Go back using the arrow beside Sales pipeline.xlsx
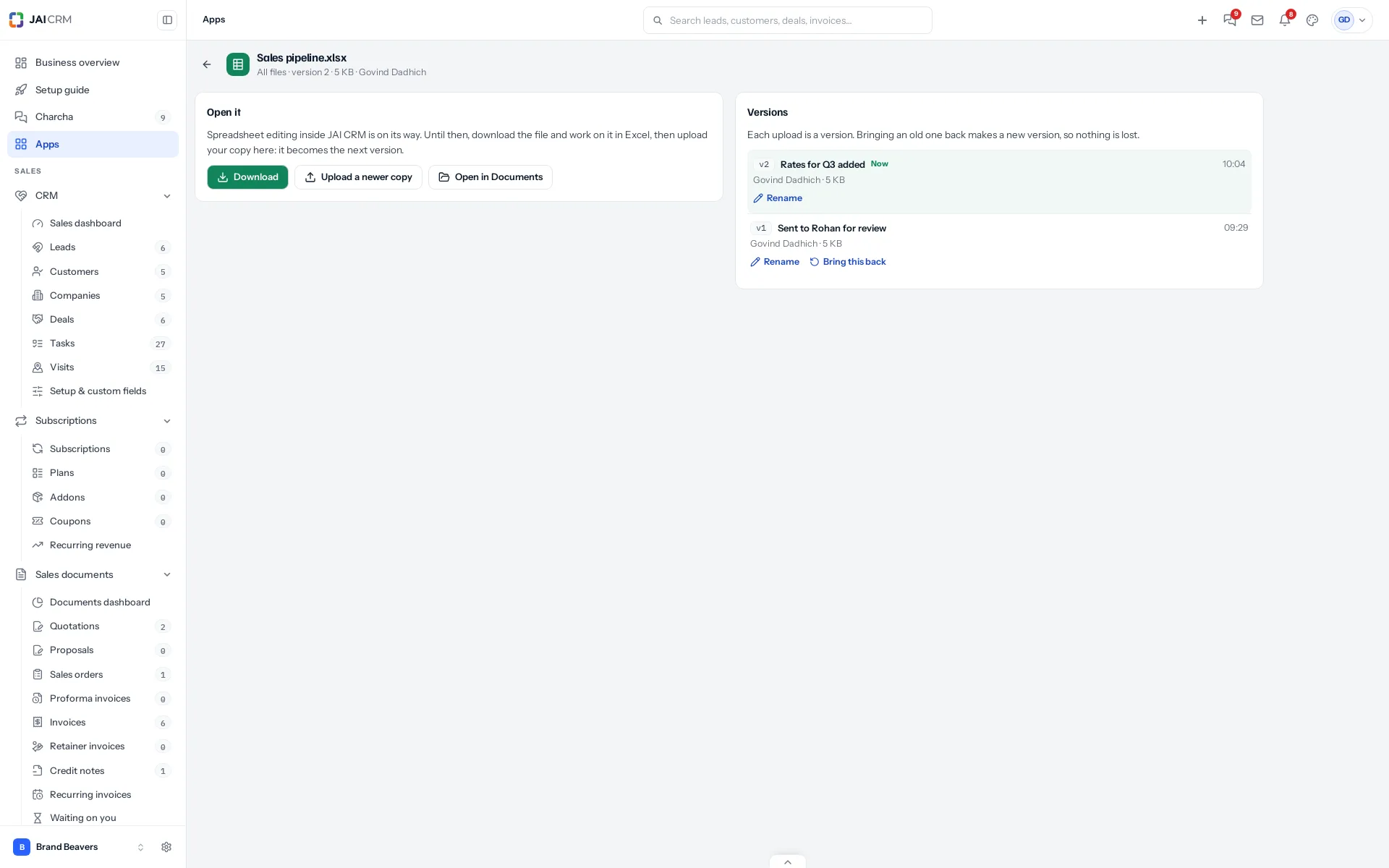 pos(207,64)
